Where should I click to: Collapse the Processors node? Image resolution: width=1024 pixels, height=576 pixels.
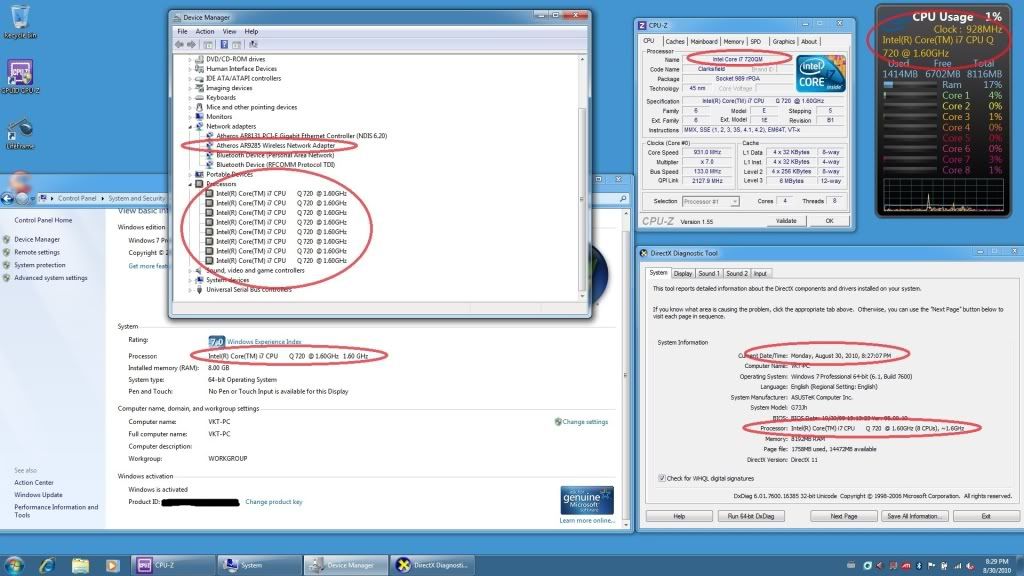click(x=189, y=184)
